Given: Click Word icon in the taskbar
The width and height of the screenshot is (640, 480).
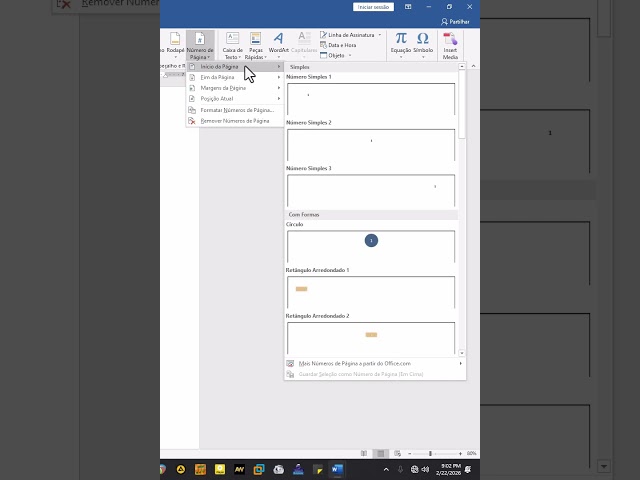Looking at the screenshot, I should (x=337, y=469).
